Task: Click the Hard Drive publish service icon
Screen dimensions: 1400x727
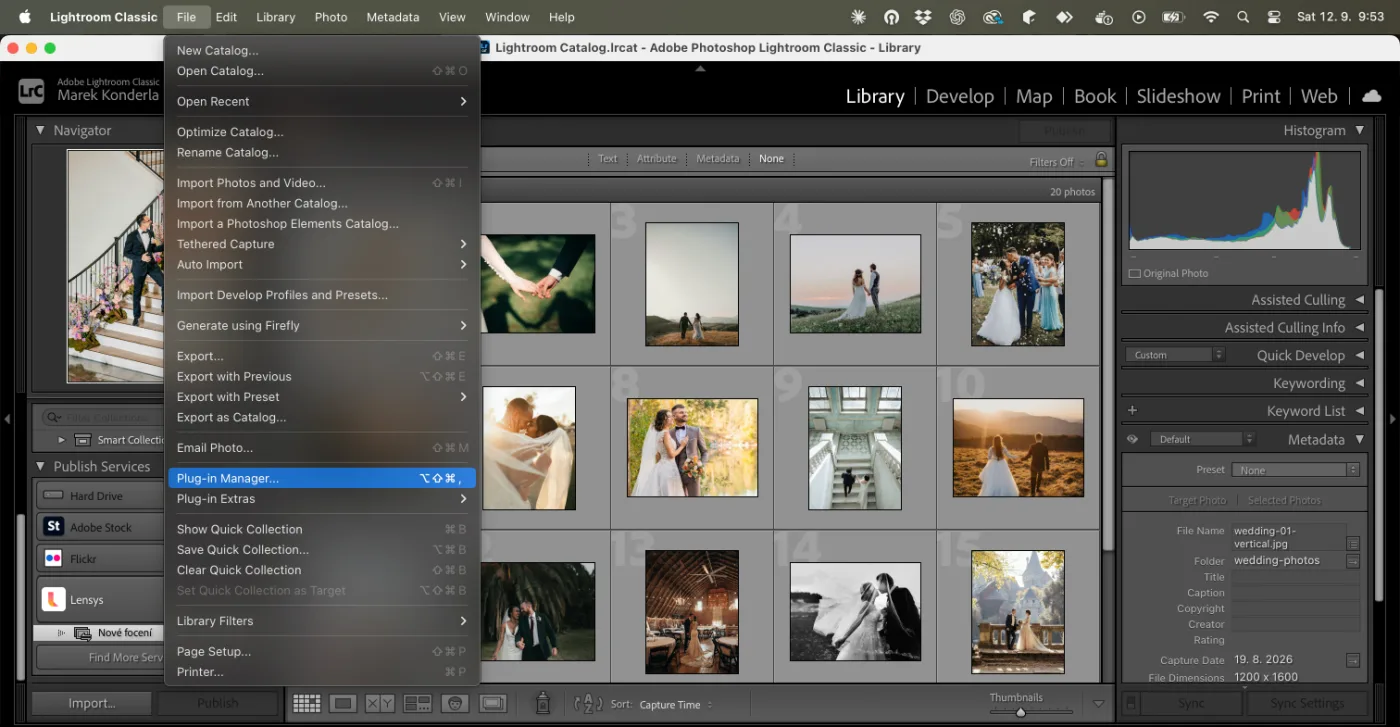Action: tap(53, 495)
